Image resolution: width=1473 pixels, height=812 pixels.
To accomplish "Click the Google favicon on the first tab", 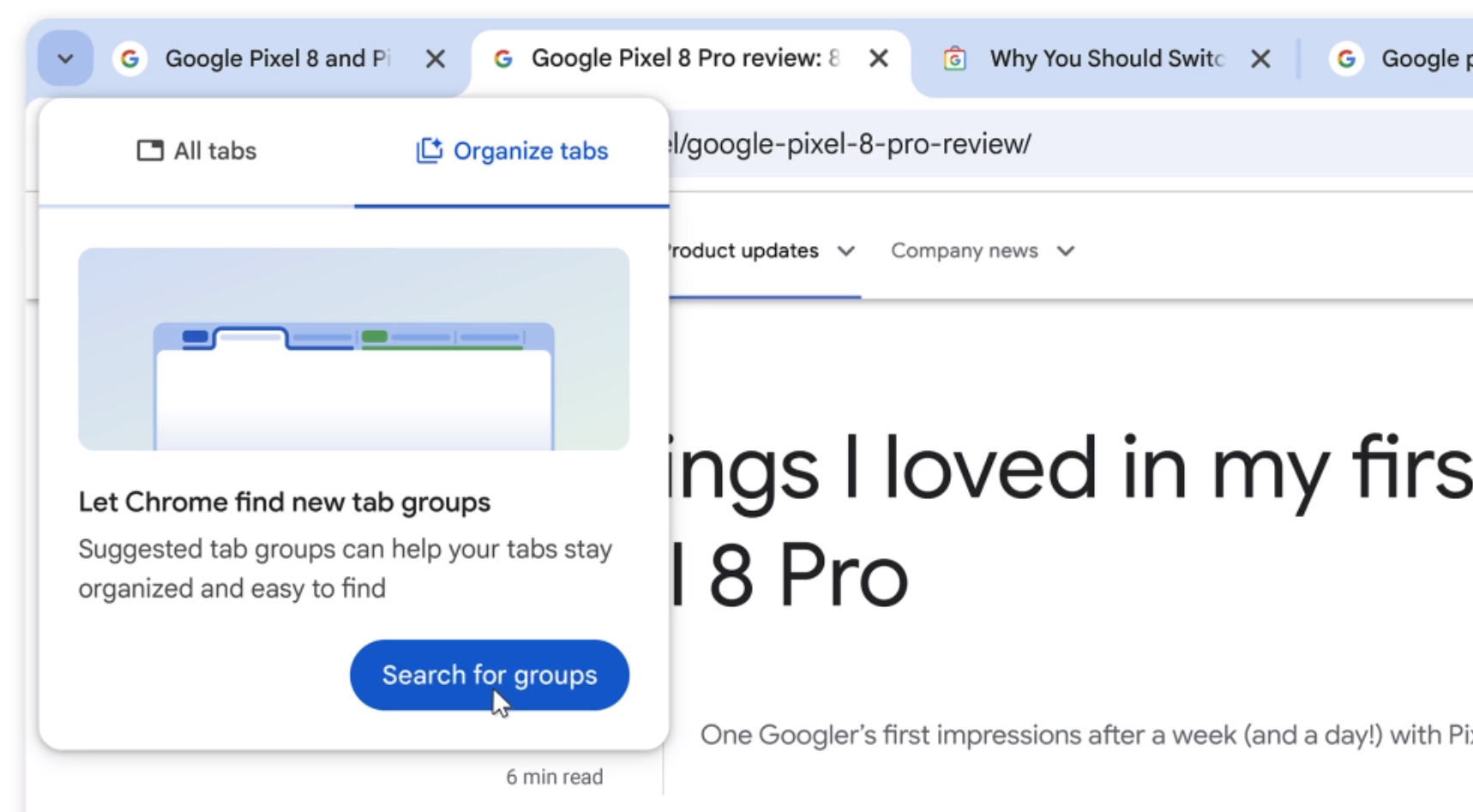I will pyautogui.click(x=130, y=58).
